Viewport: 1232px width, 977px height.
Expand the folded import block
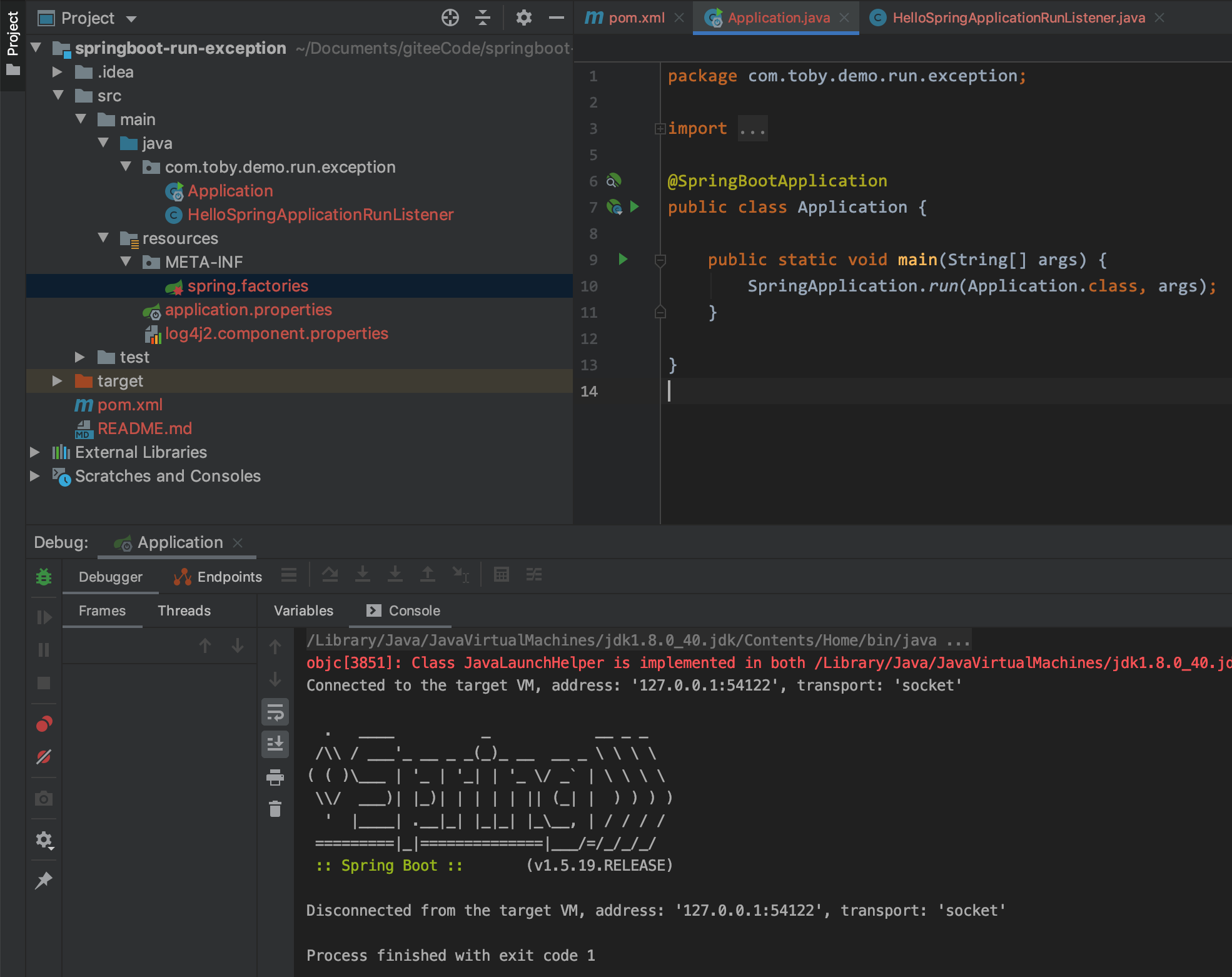(660, 129)
